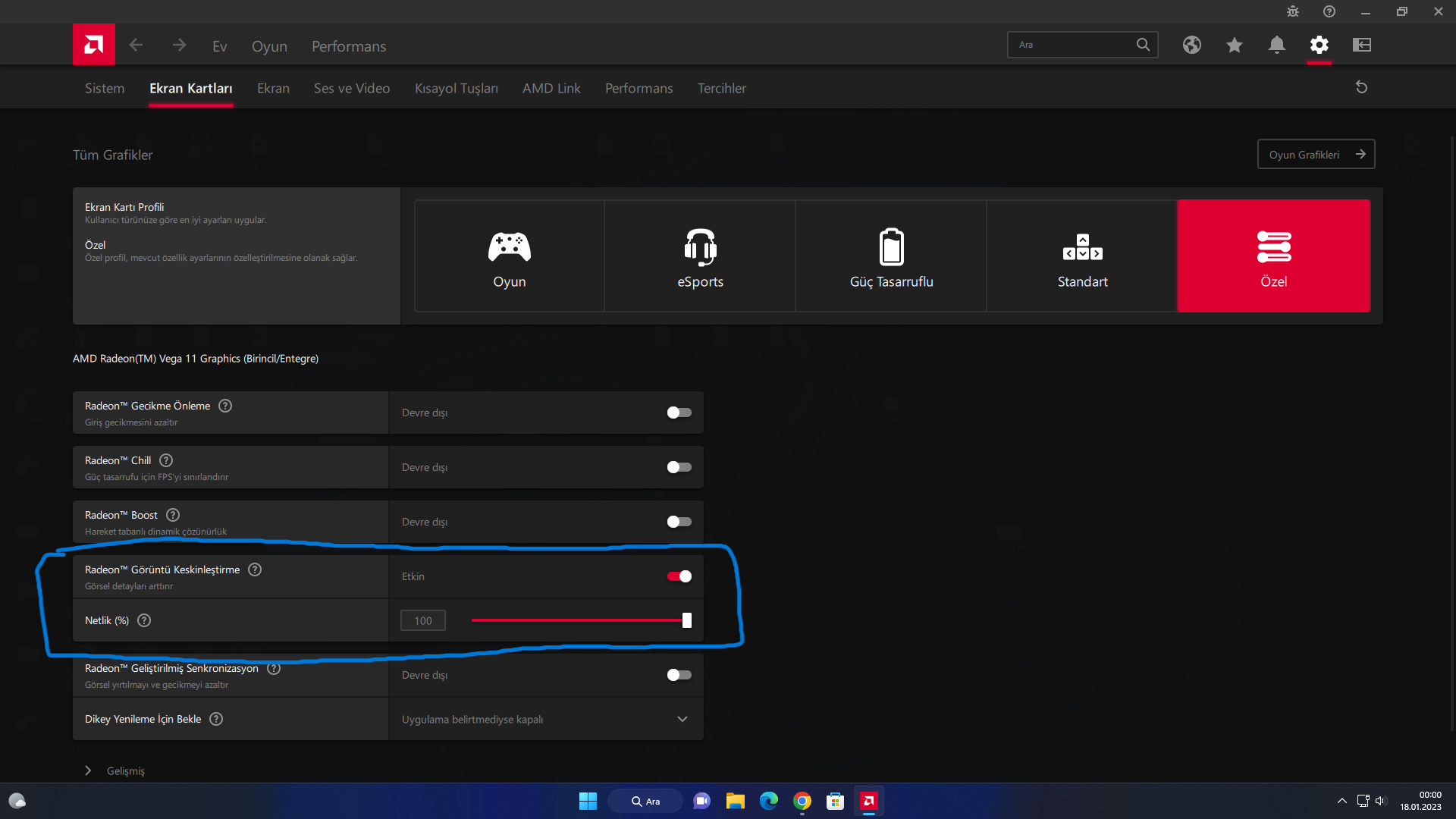The width and height of the screenshot is (1456, 819).
Task: Open Performans in top navigation
Action: coord(349,46)
